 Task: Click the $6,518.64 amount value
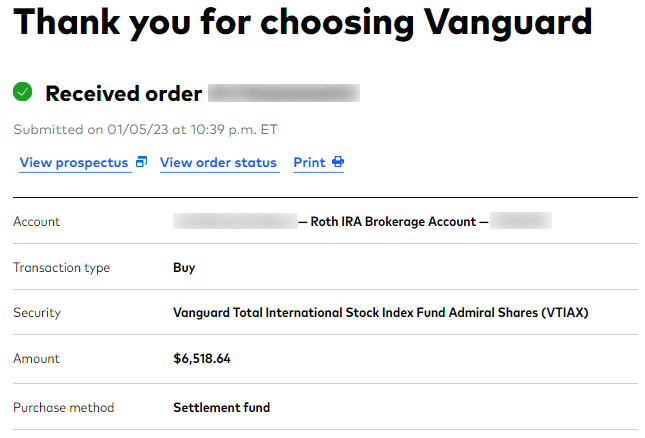pyautogui.click(x=202, y=359)
